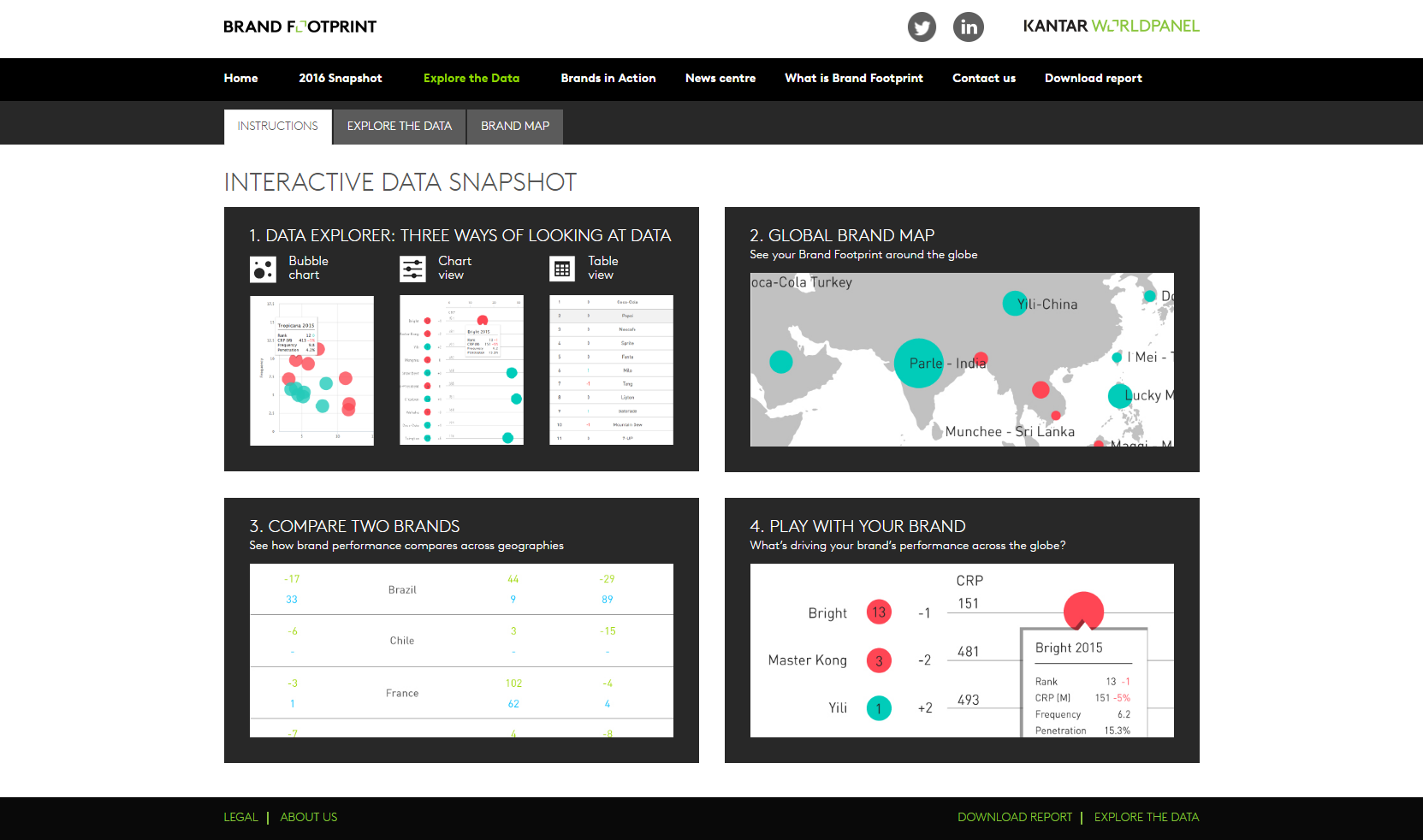
Task: Click the red rank 3 circle for Master Kong
Action: 879,660
